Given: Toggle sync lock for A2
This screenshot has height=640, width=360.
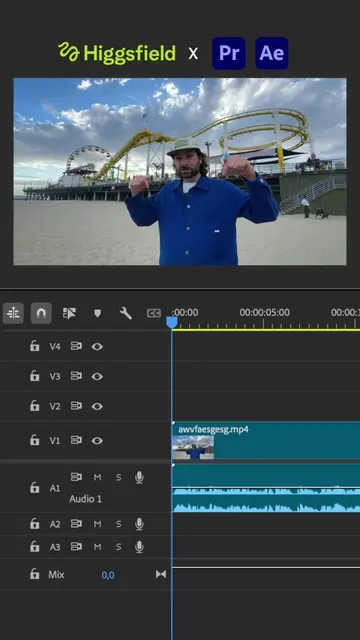Looking at the screenshot, I should tap(76, 524).
